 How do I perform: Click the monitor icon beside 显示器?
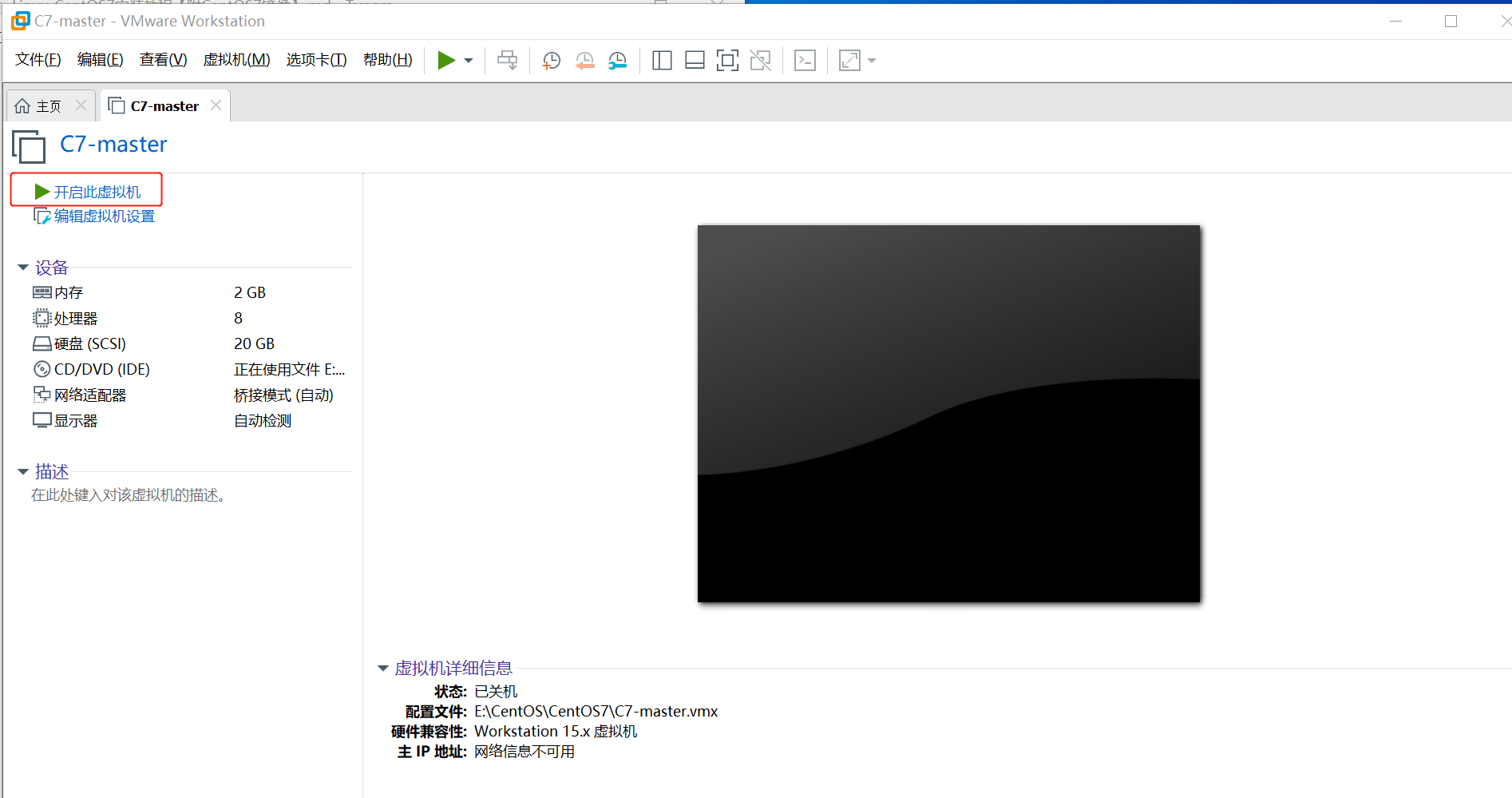[42, 421]
